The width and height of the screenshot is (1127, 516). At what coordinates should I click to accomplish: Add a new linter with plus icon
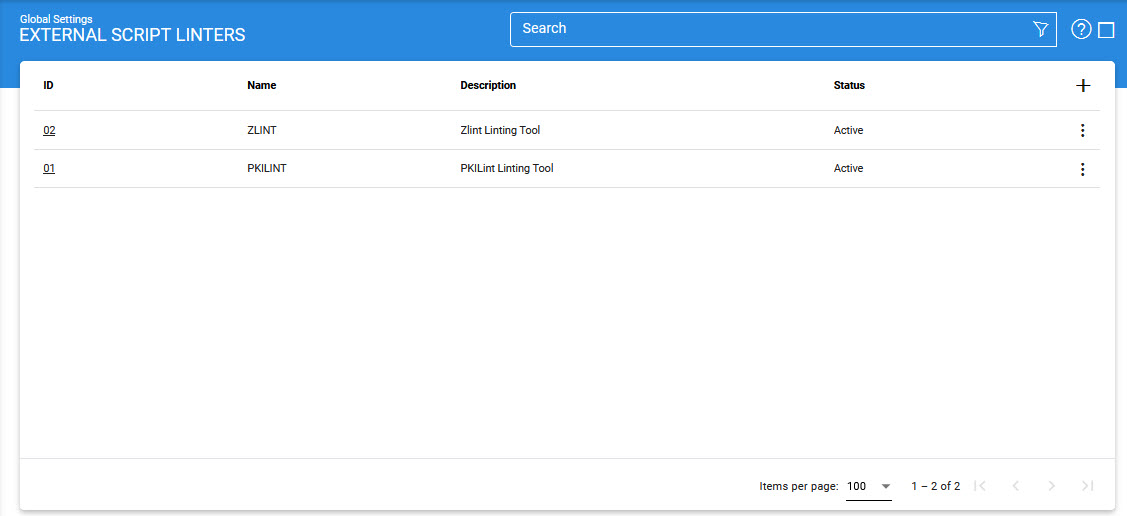pyautogui.click(x=1082, y=86)
